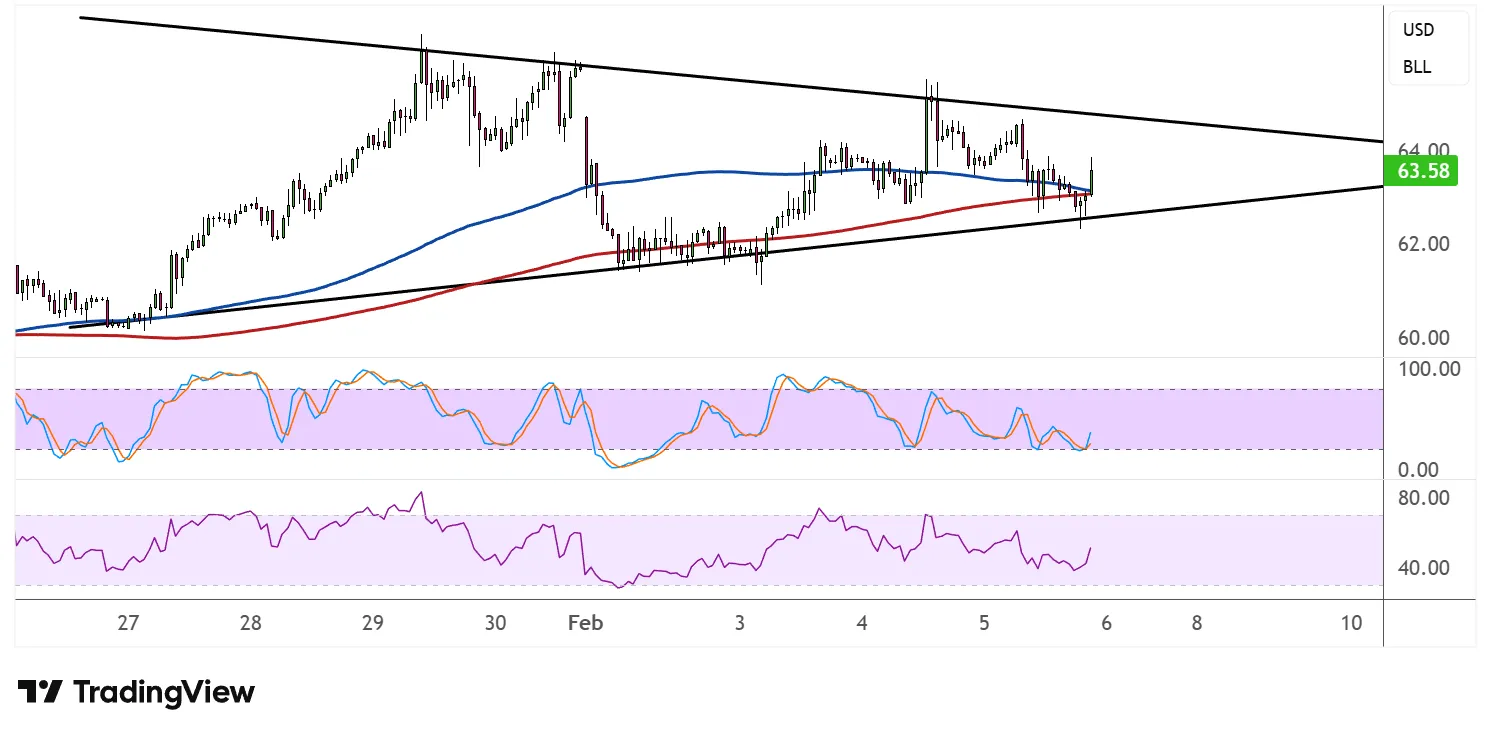Select date 3 on the time axis
This screenshot has width=1491, height=737.
[740, 623]
